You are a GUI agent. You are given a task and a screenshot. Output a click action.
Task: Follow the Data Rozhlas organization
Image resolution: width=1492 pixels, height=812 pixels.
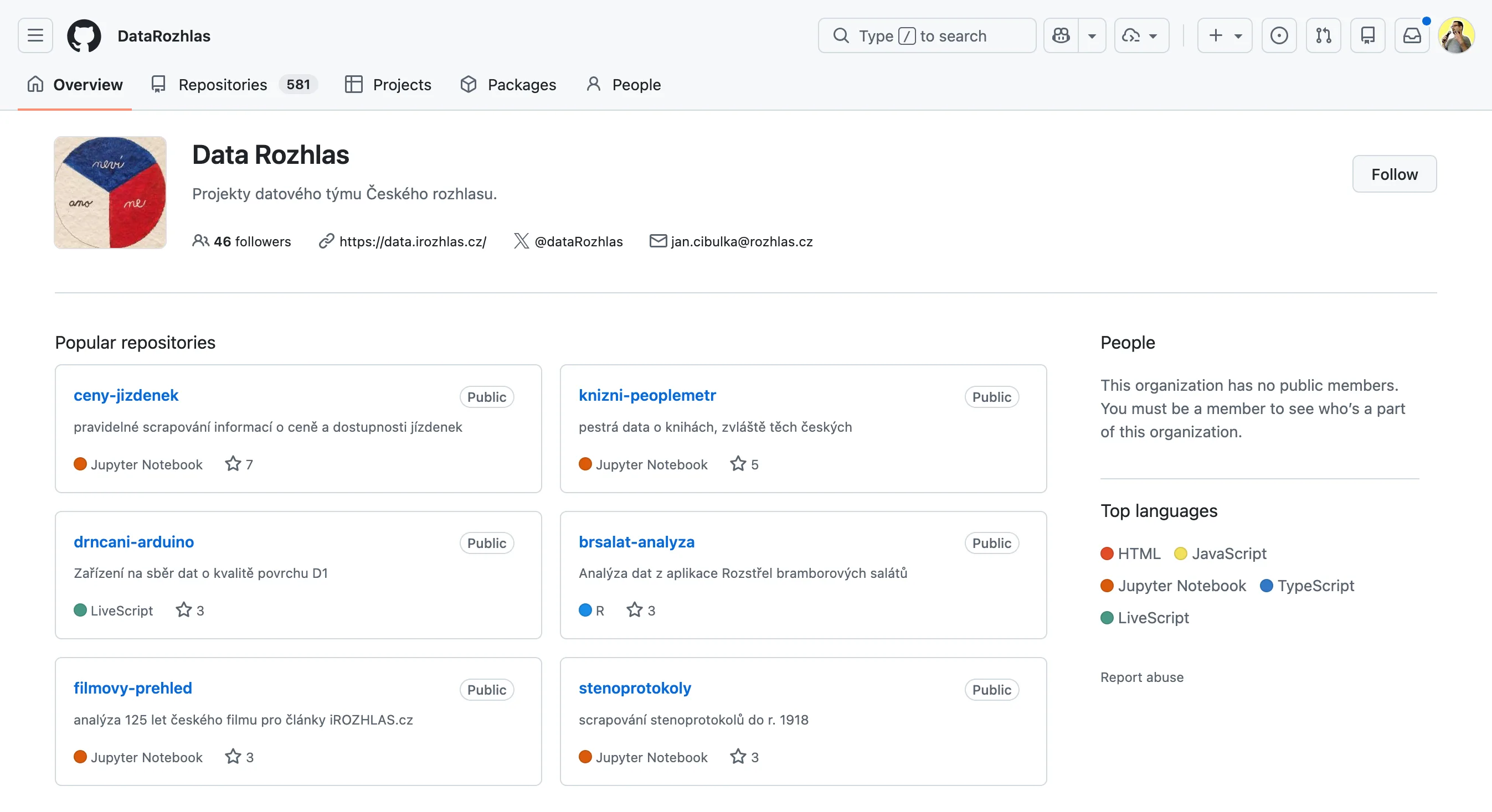1394,174
